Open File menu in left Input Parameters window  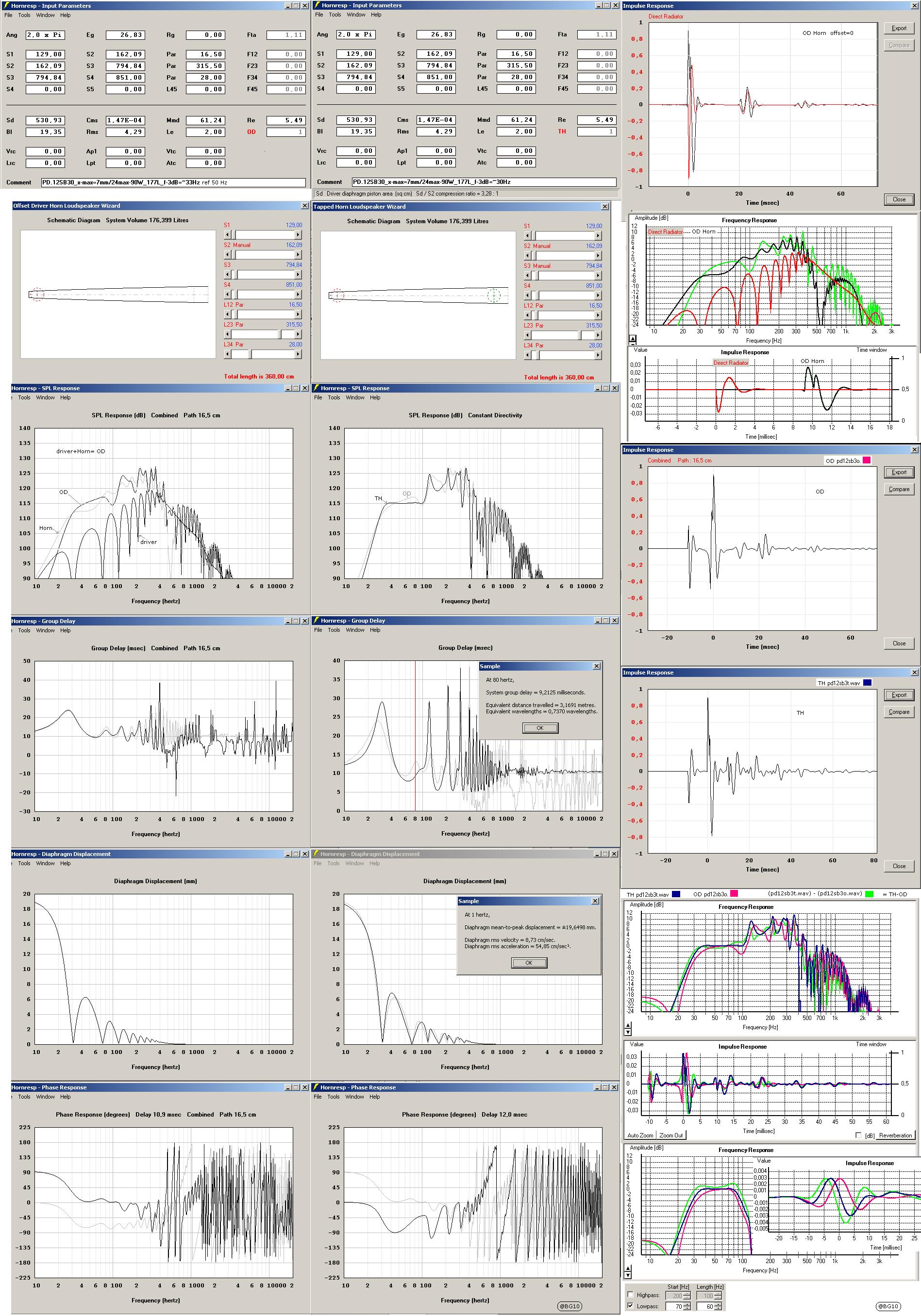pyautogui.click(x=8, y=15)
